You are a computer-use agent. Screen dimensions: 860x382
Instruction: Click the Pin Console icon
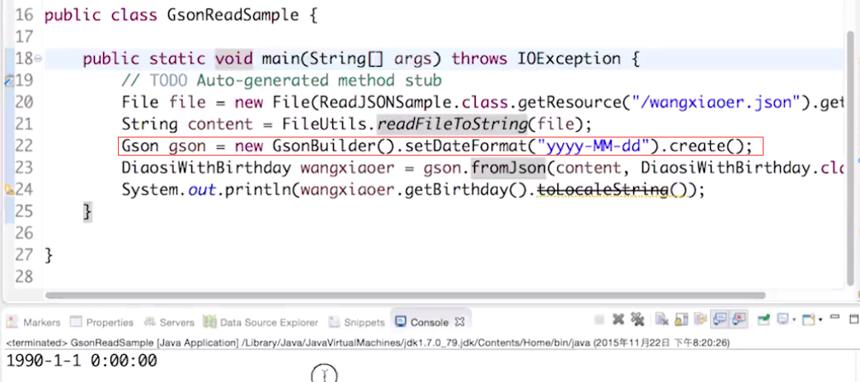point(763,319)
